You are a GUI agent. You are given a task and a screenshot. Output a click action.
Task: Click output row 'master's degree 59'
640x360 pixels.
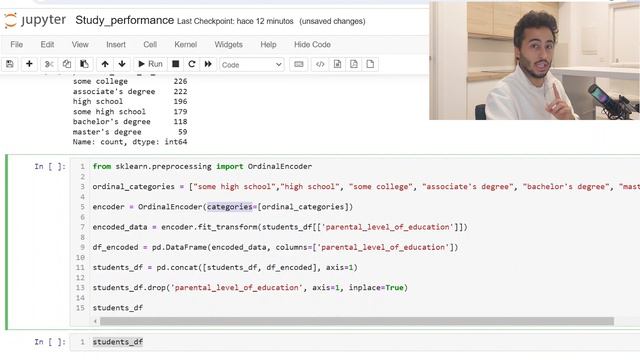pyautogui.click(x=130, y=132)
